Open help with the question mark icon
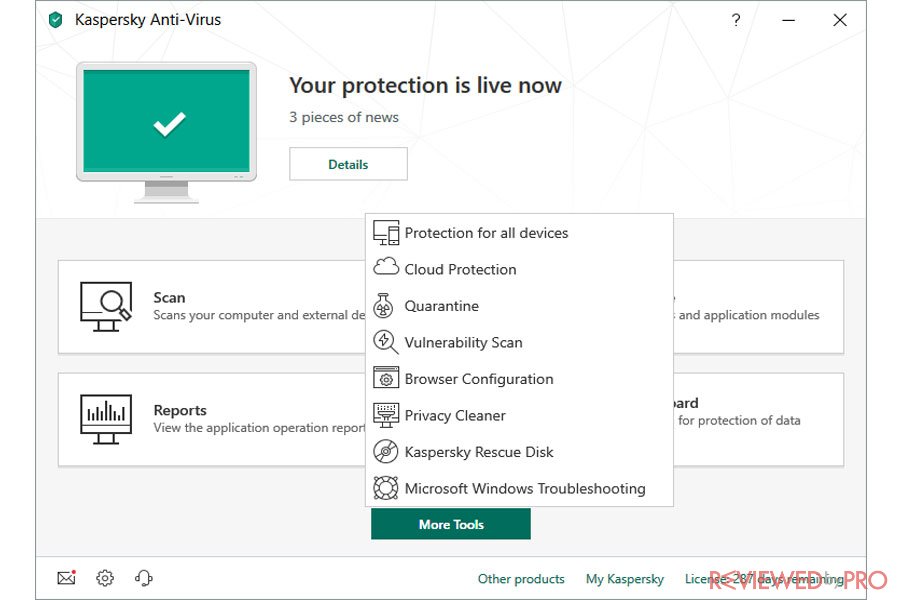The image size is (900, 600). pyautogui.click(x=736, y=20)
